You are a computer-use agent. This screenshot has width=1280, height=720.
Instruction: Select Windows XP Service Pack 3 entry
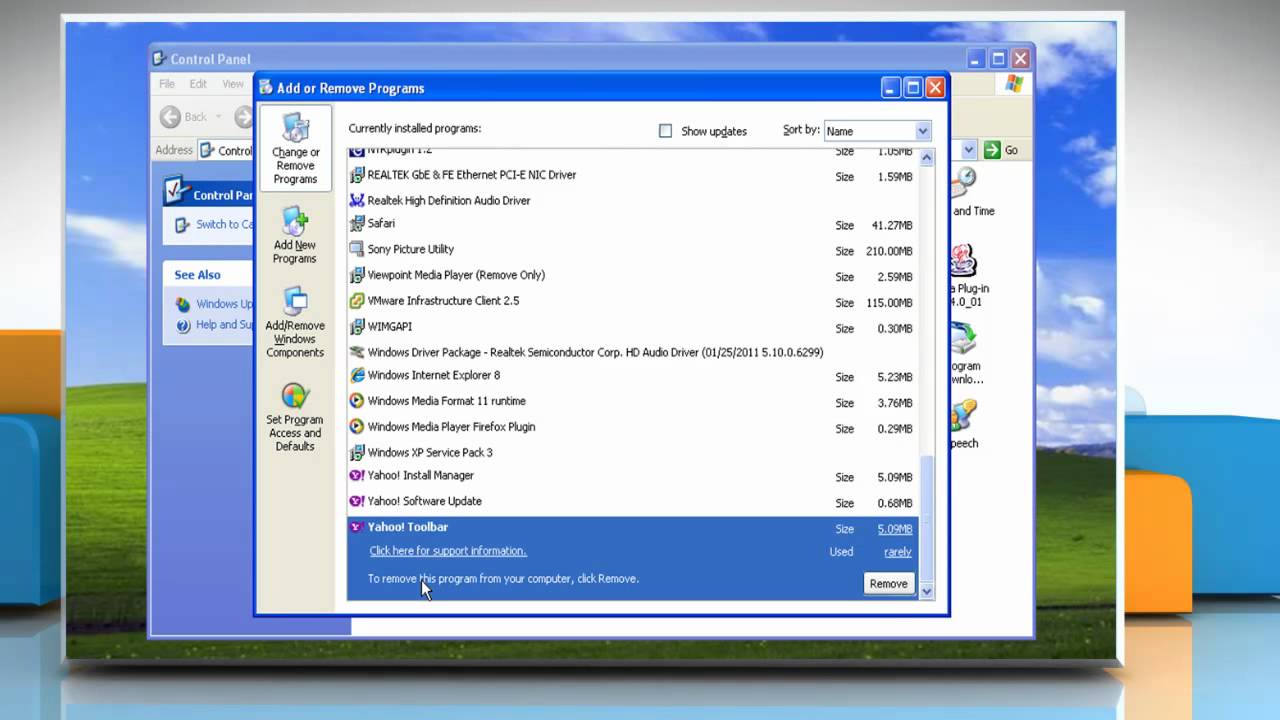(632, 453)
